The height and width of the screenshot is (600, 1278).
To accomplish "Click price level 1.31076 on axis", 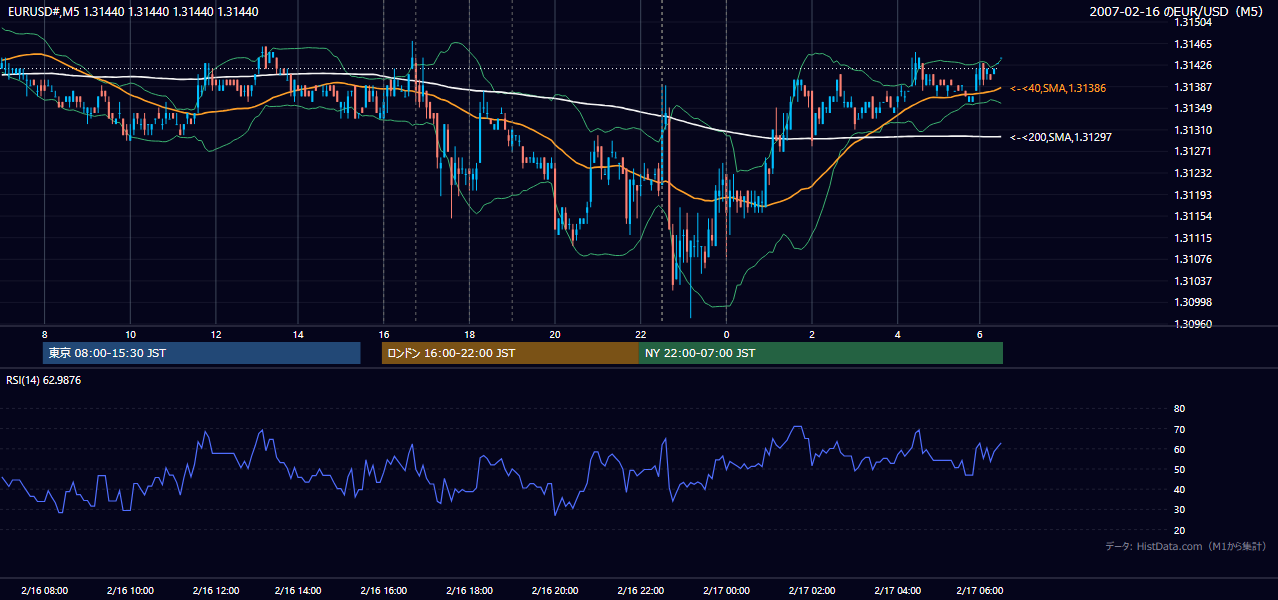I will (x=1191, y=259).
